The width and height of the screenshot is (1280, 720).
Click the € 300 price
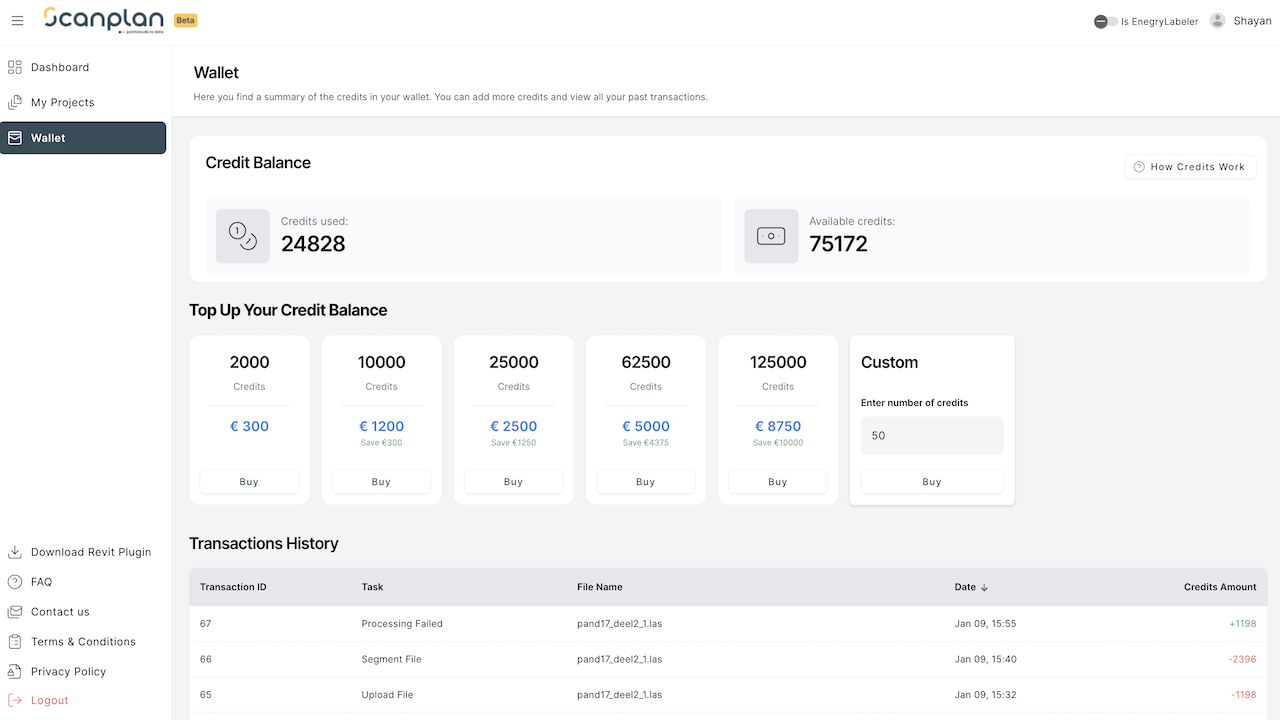(249, 426)
